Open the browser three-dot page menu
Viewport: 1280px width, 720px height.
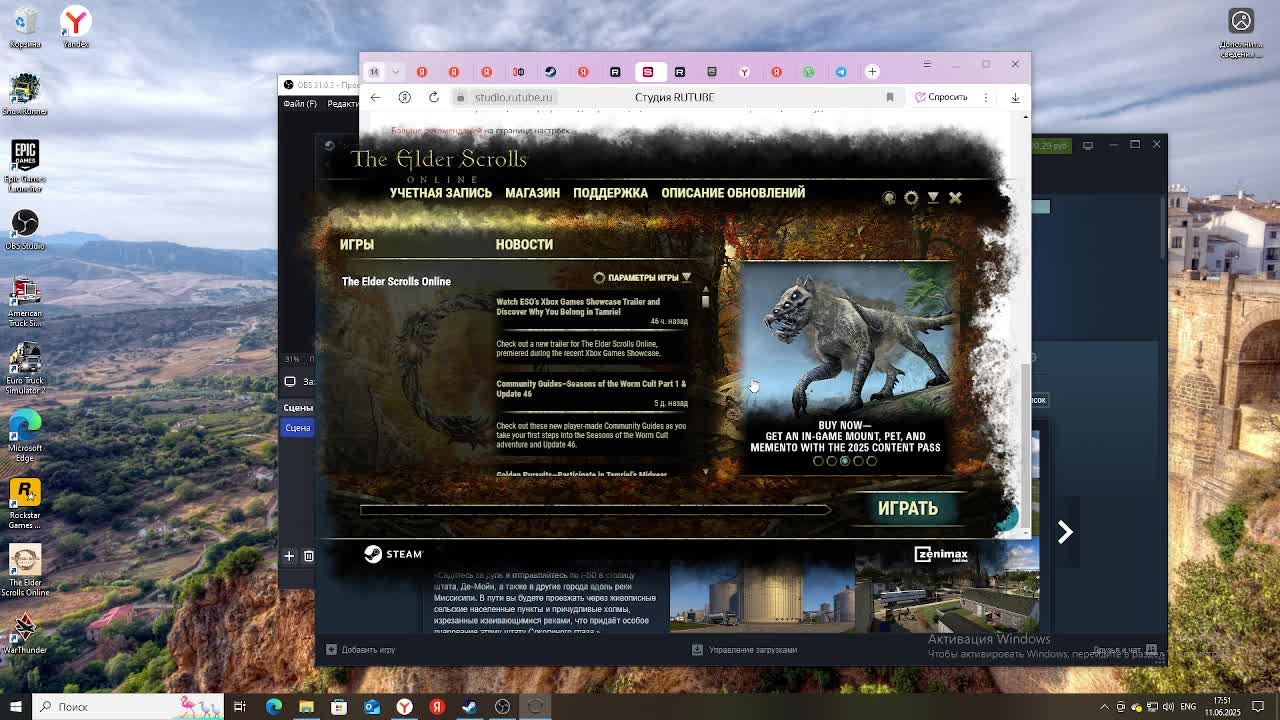[986, 97]
